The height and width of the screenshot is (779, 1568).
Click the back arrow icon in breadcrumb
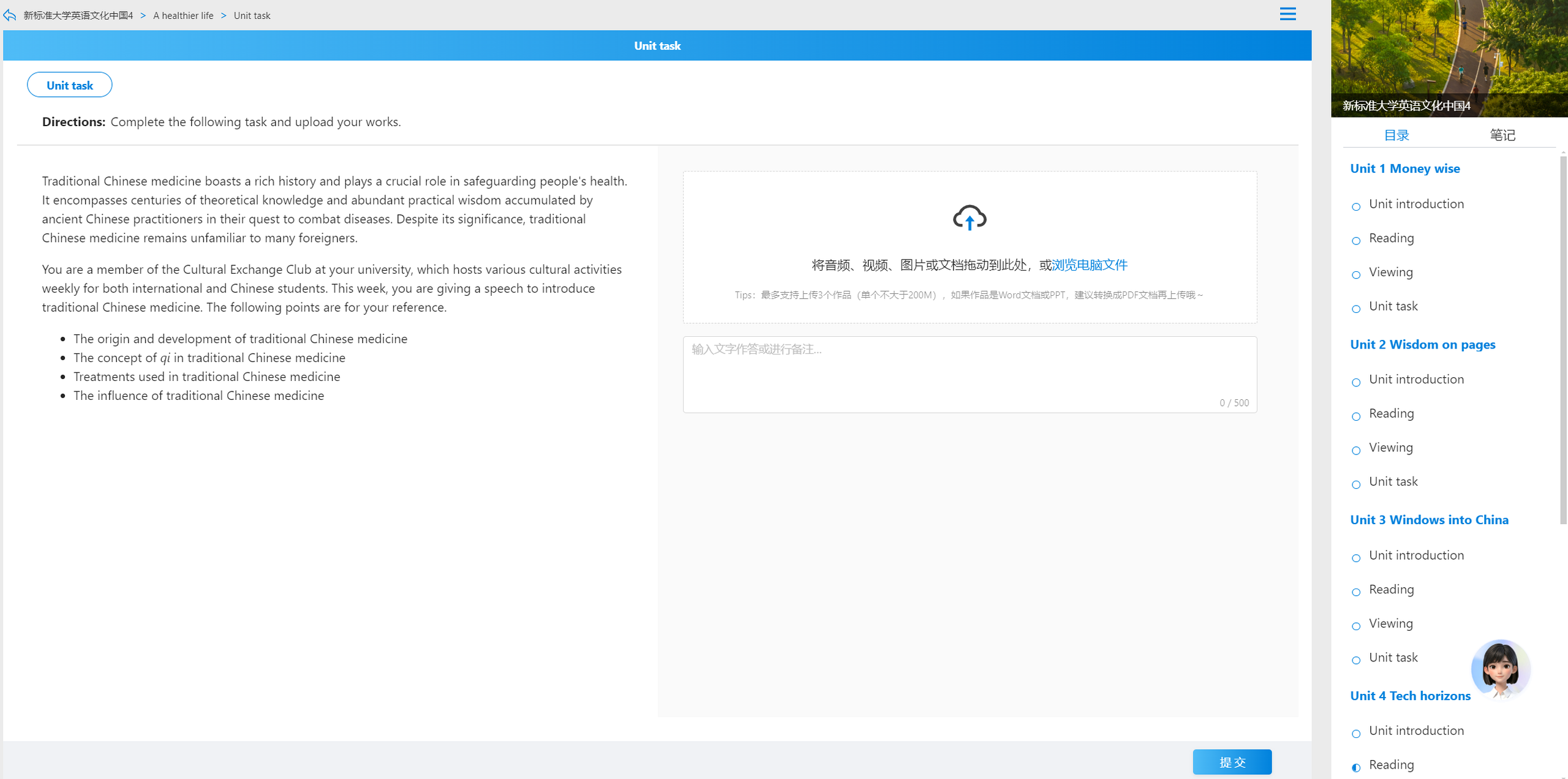(x=10, y=15)
